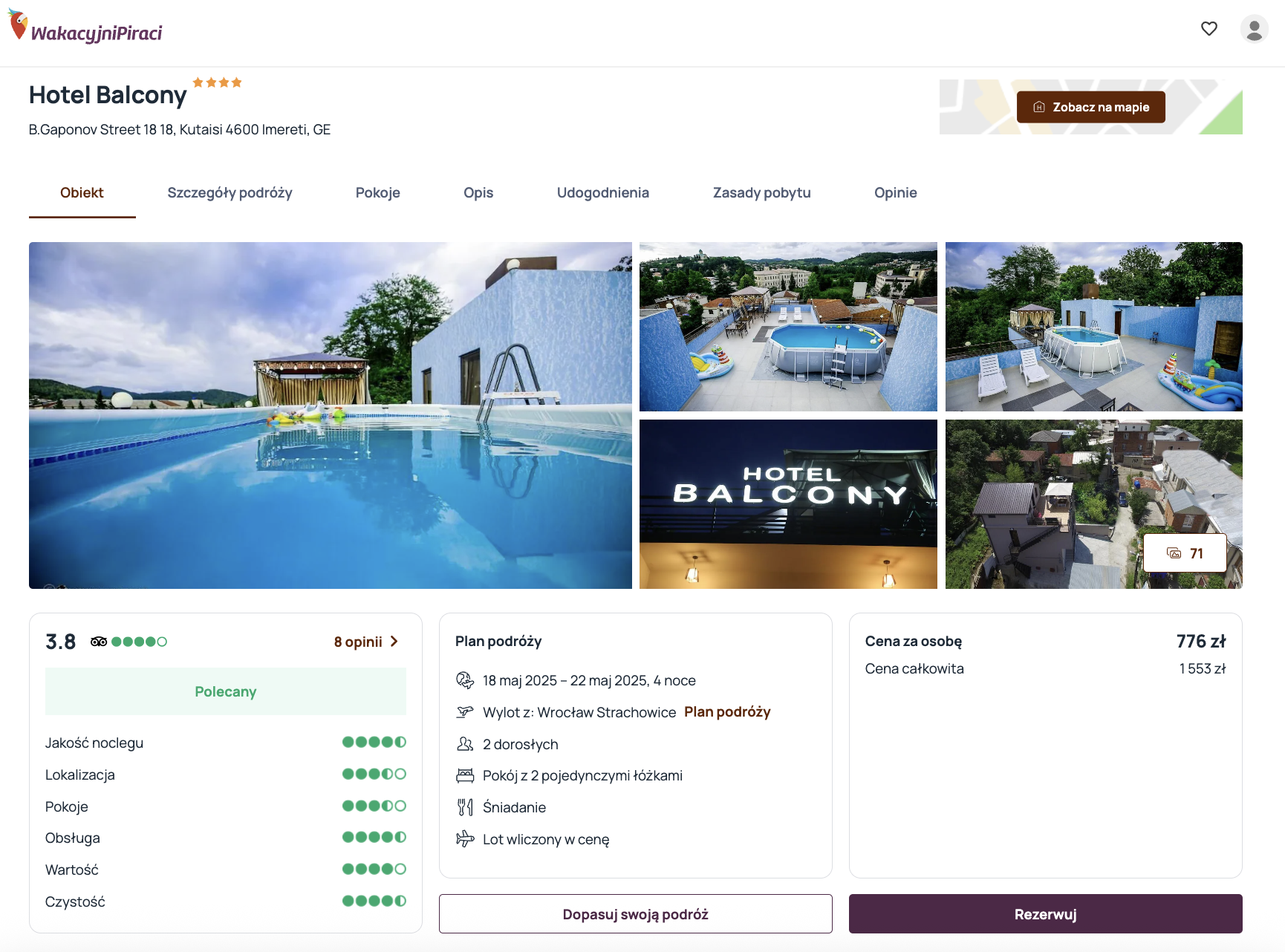
Task: Click the Rezerwuj button
Action: point(1046,914)
